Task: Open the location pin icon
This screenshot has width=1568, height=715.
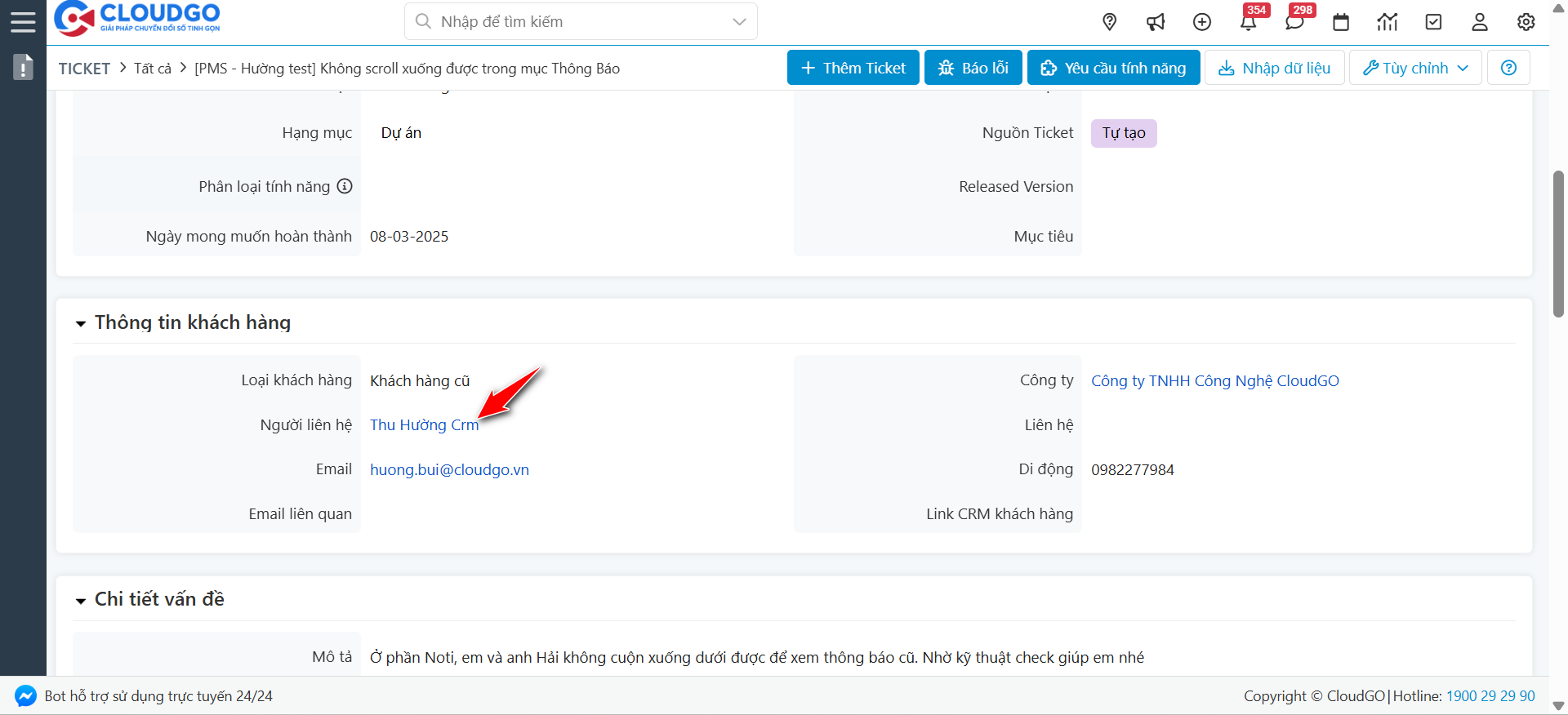Action: pos(1109,22)
